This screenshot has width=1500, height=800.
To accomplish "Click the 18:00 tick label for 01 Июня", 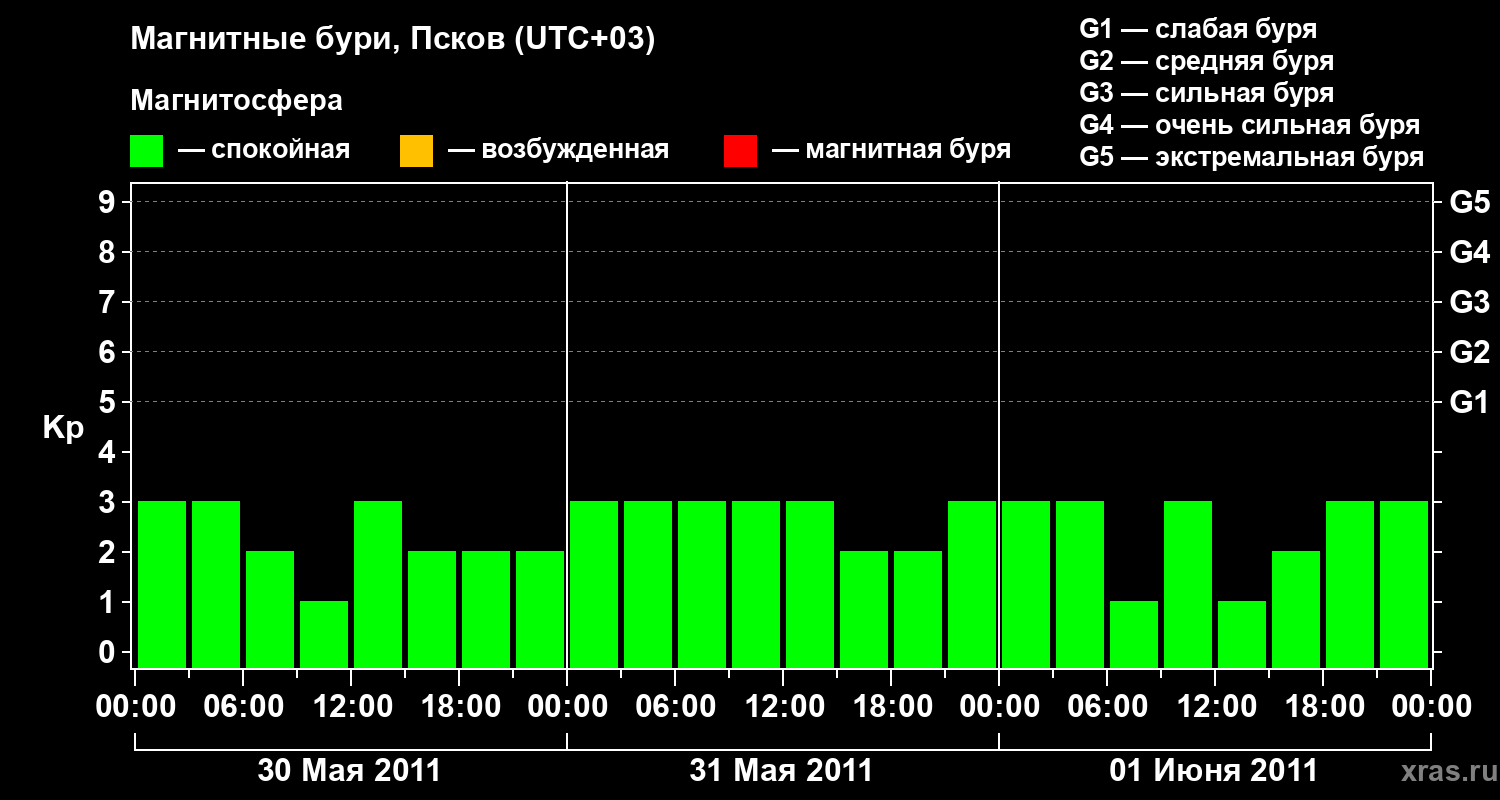I will [1323, 707].
